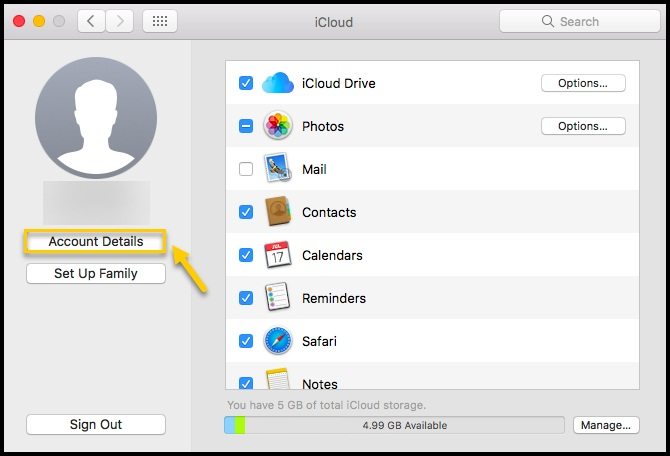Click the Photos pinwheel icon

278,126
